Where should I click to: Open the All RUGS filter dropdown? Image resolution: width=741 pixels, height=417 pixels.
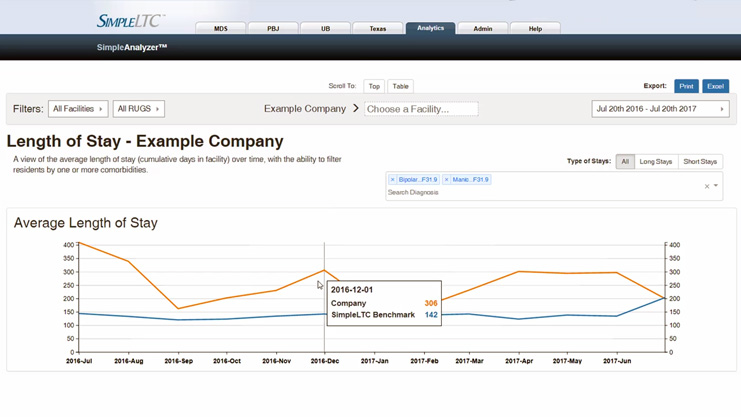pyautogui.click(x=138, y=109)
